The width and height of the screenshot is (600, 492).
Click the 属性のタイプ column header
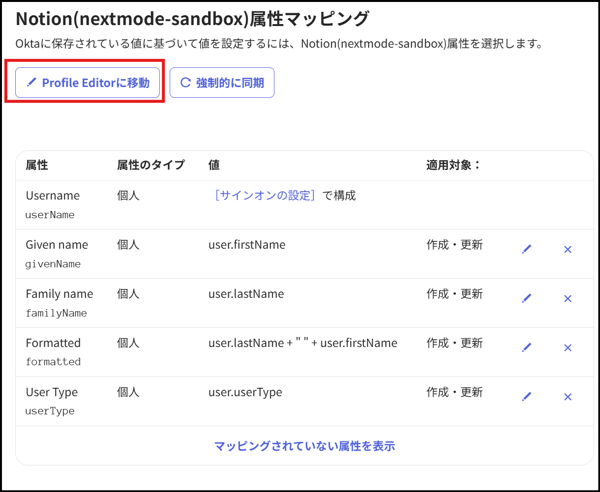[150, 165]
